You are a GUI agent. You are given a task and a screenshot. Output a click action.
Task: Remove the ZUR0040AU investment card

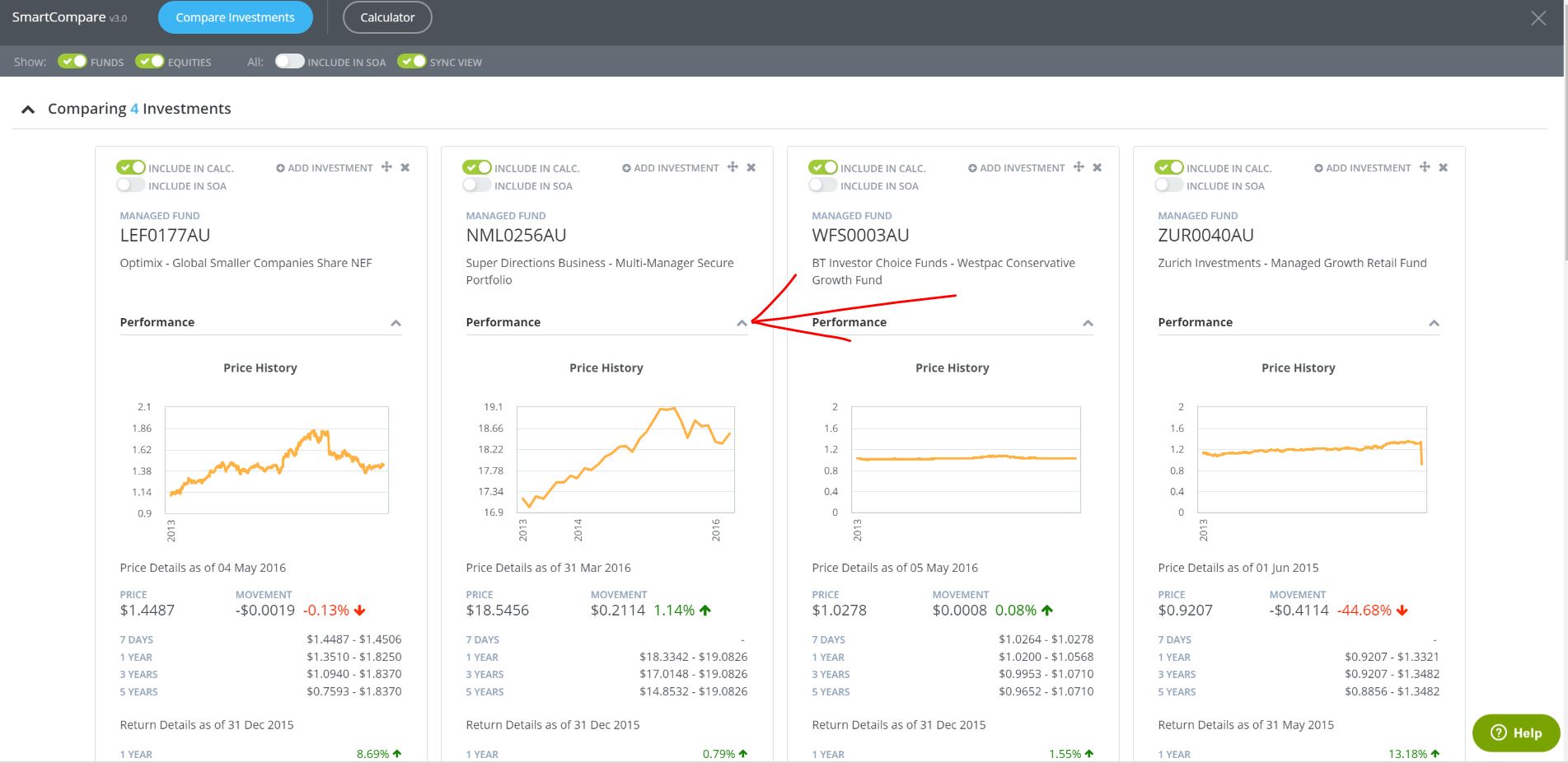pos(1444,167)
